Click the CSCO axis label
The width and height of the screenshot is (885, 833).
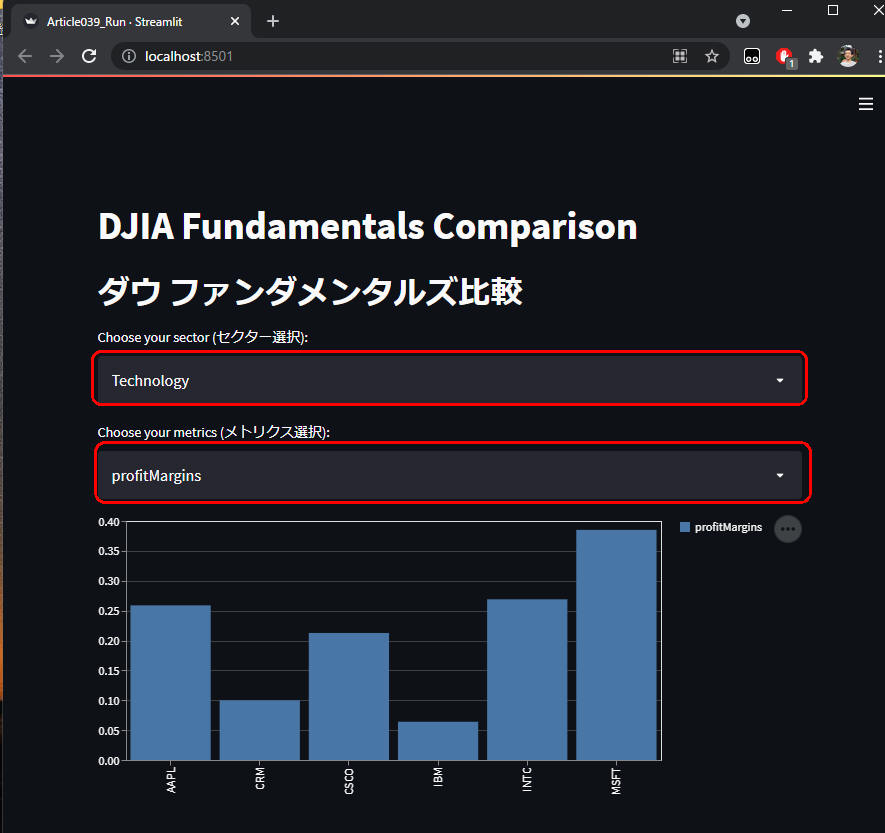(x=349, y=781)
